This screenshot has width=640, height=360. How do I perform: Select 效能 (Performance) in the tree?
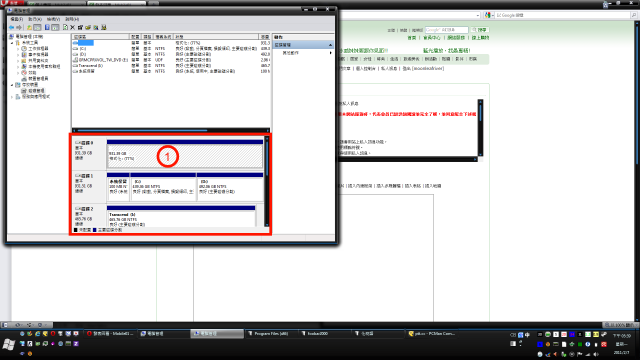[x=32, y=72]
